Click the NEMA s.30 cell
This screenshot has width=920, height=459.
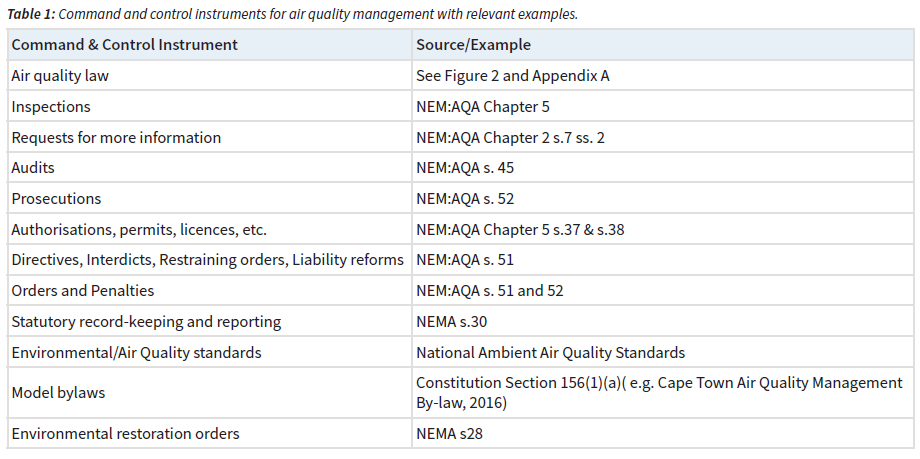pyautogui.click(x=451, y=322)
